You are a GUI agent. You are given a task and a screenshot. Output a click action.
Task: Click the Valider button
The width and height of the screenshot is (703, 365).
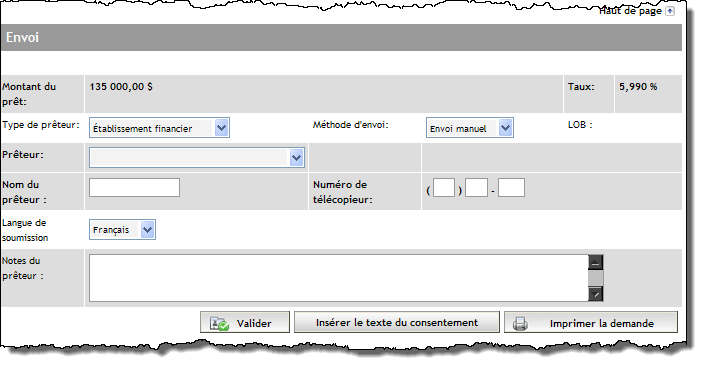click(x=245, y=323)
